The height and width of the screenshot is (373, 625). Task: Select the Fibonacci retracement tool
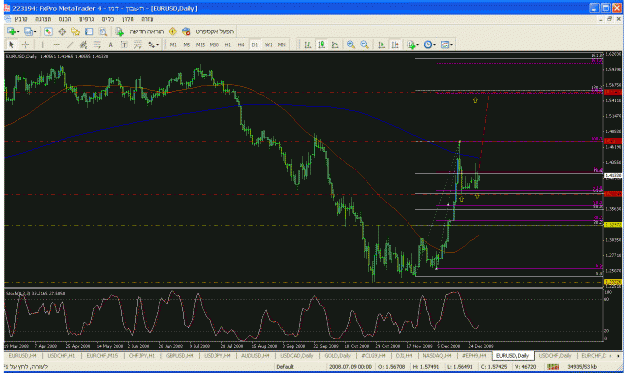pyautogui.click(x=97, y=45)
